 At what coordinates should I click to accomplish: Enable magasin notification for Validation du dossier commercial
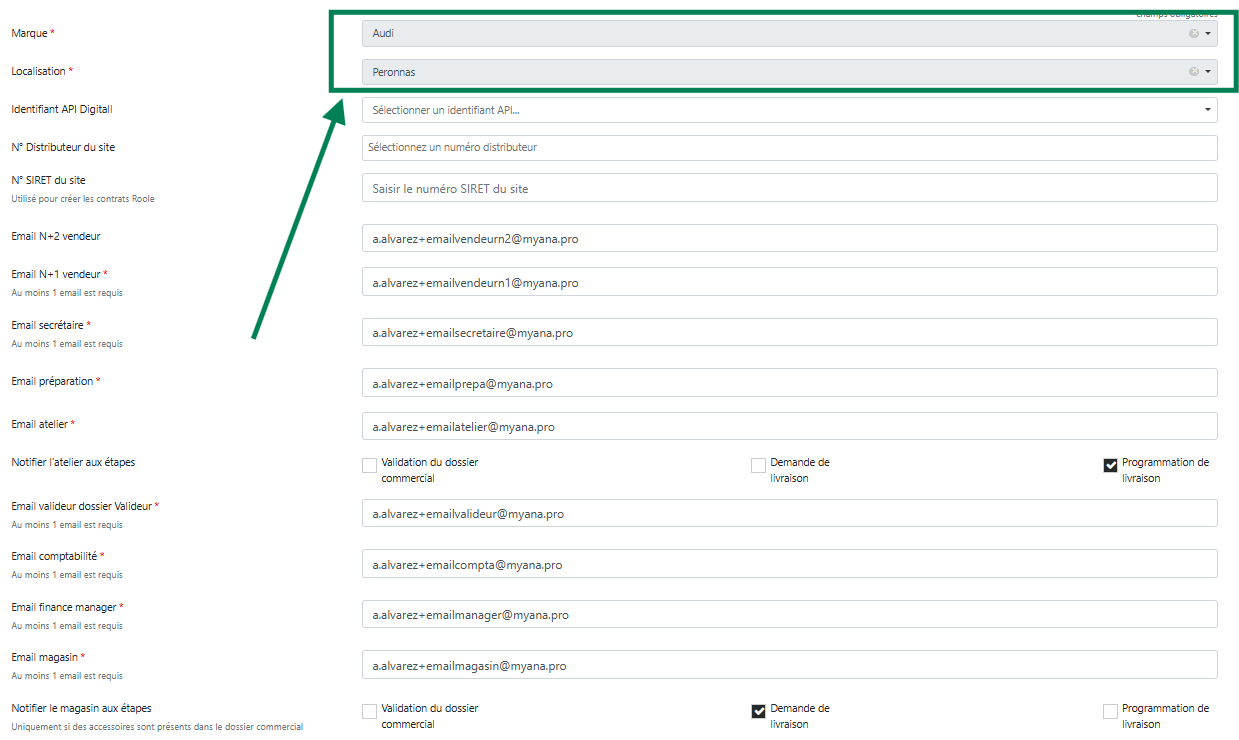tap(369, 711)
